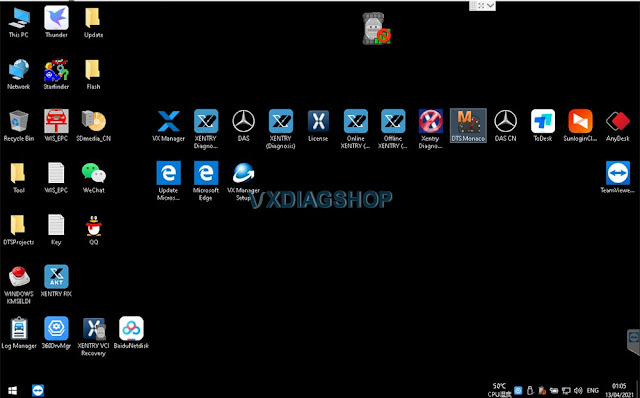Click the USB safely-remove tray icon
Image resolution: width=640 pixels, height=398 pixels.
pyautogui.click(x=530, y=391)
